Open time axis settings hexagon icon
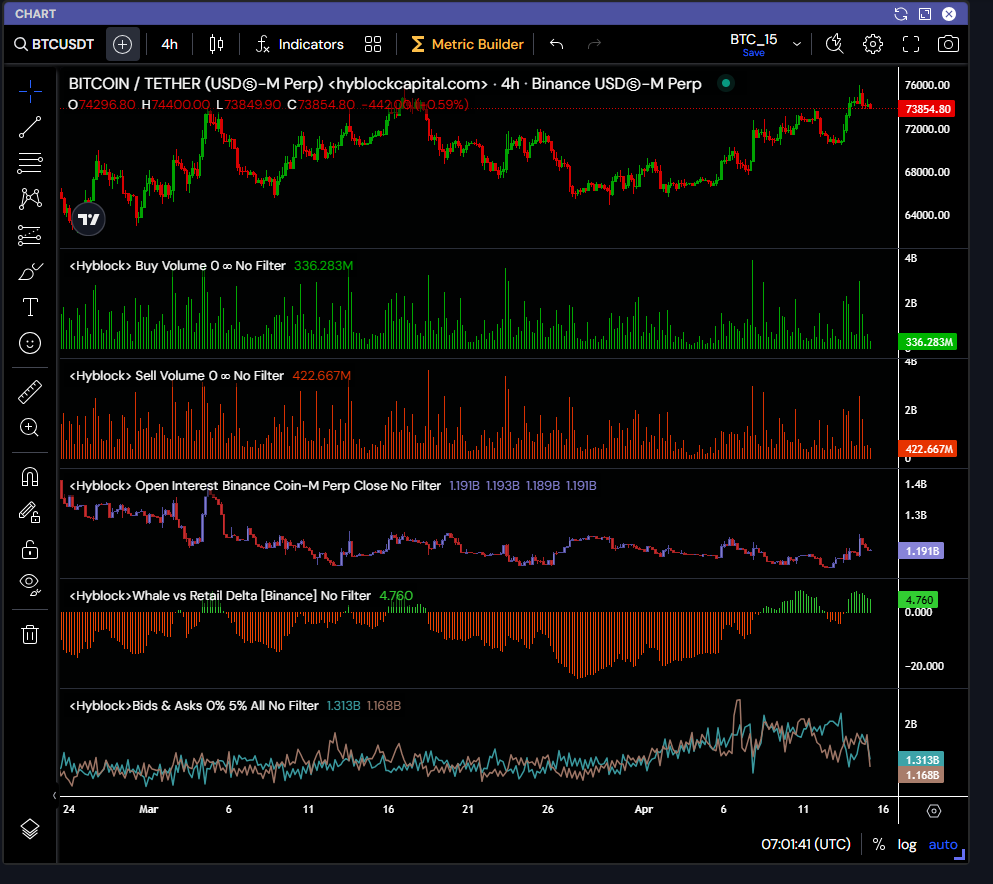The width and height of the screenshot is (993, 884). pyautogui.click(x=934, y=811)
